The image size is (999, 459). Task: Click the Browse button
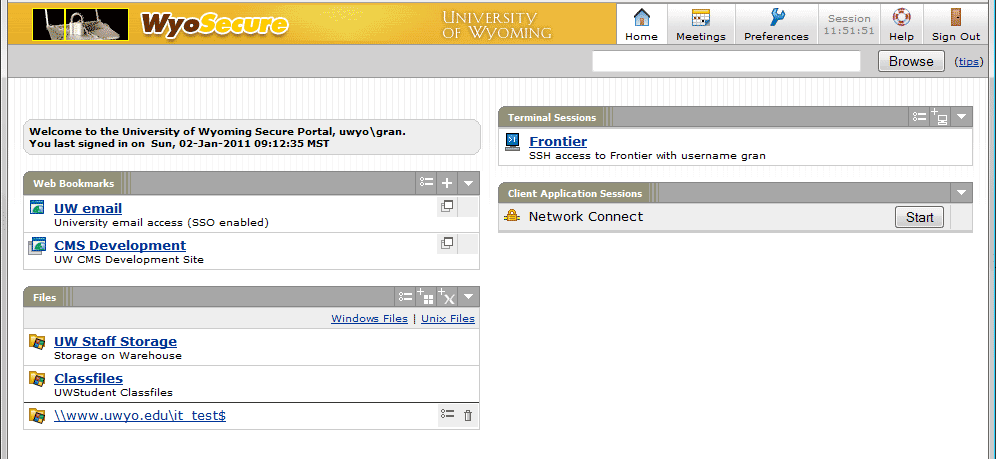[x=911, y=61]
